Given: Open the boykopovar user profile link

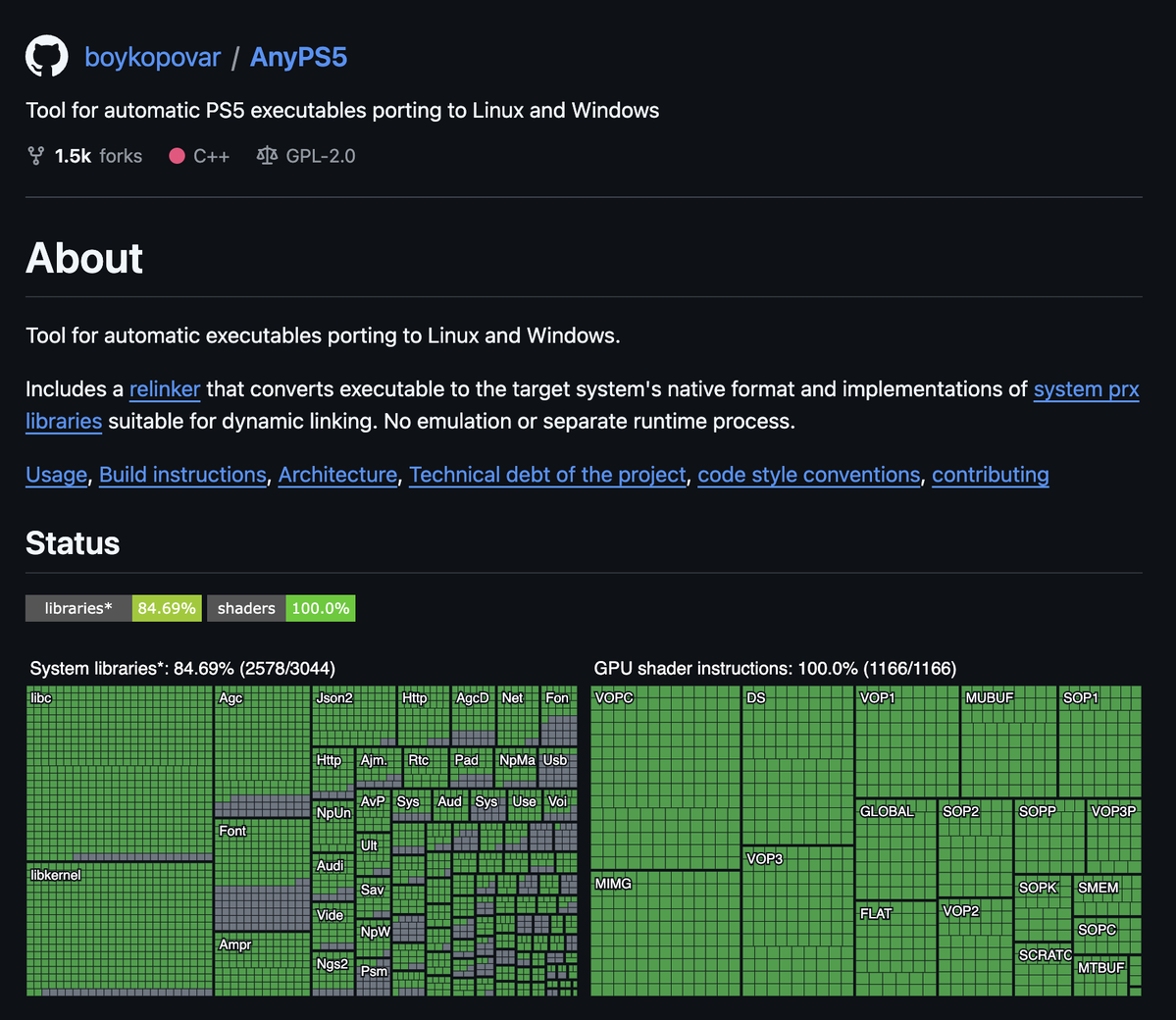Looking at the screenshot, I should [152, 57].
